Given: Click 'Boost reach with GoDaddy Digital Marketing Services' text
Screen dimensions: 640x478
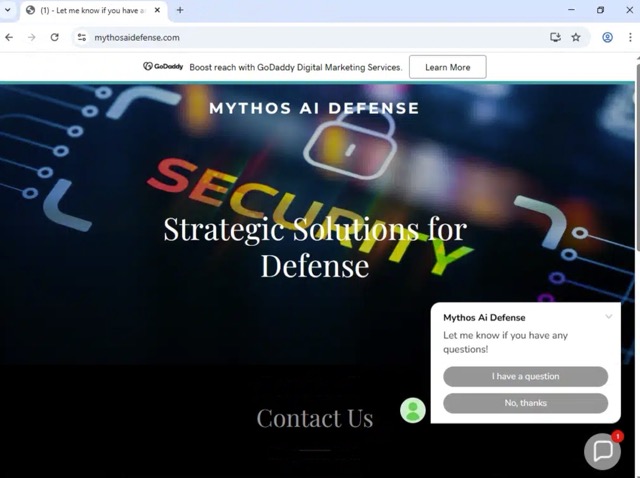Looking at the screenshot, I should 296,67.
